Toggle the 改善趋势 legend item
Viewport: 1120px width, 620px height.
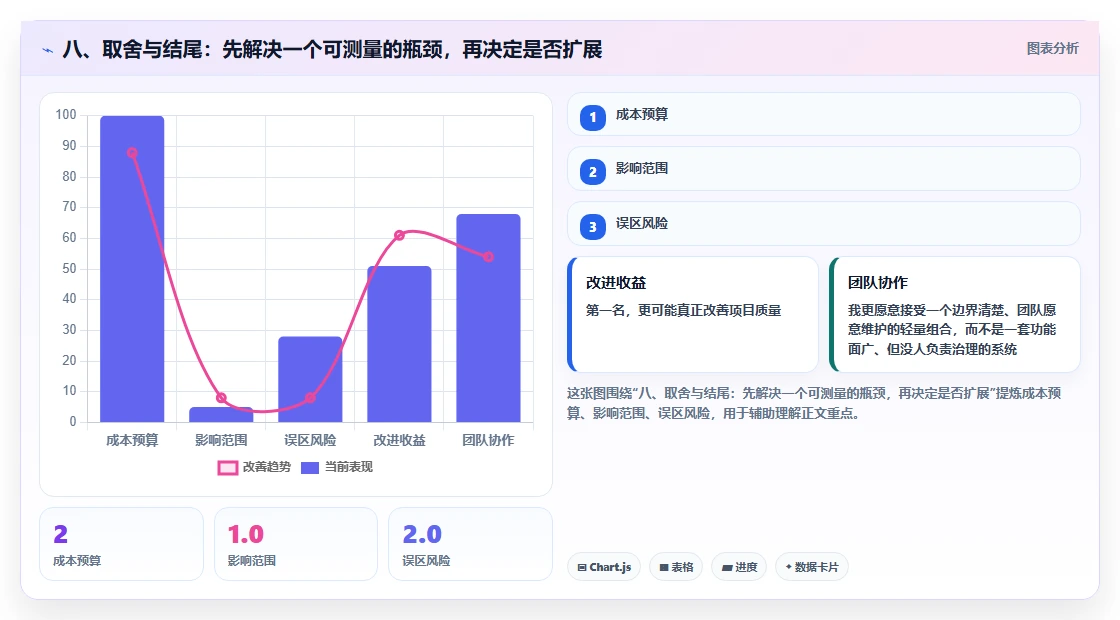coord(254,467)
